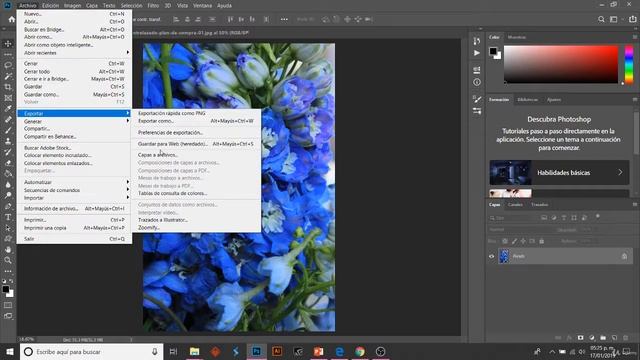640x360 pixels.
Task: Click the share icon at top right
Action: coord(632,19)
